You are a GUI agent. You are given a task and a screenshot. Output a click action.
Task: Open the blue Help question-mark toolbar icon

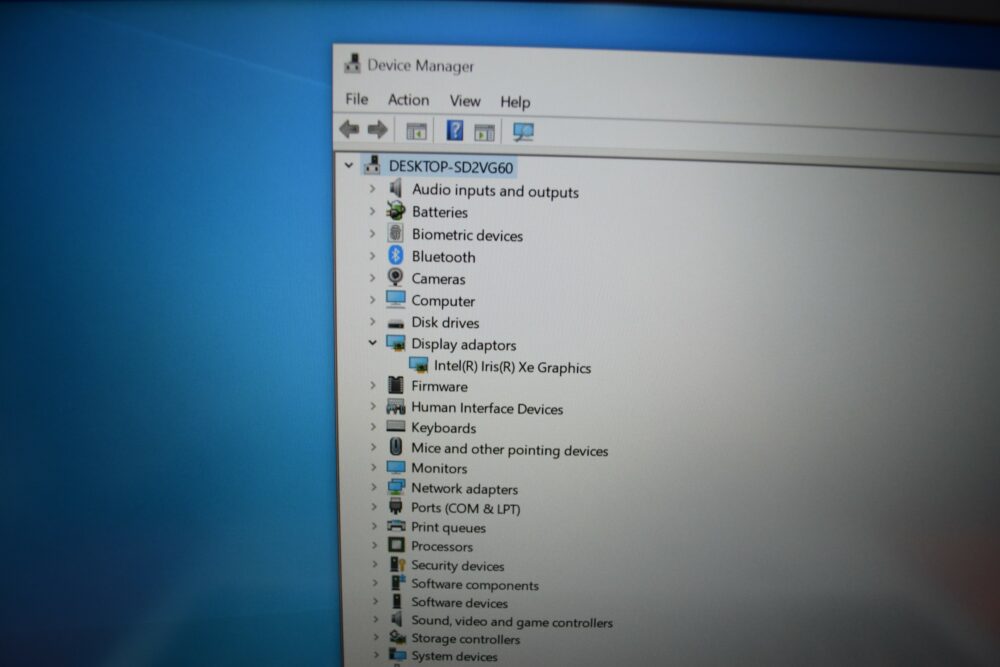(455, 131)
